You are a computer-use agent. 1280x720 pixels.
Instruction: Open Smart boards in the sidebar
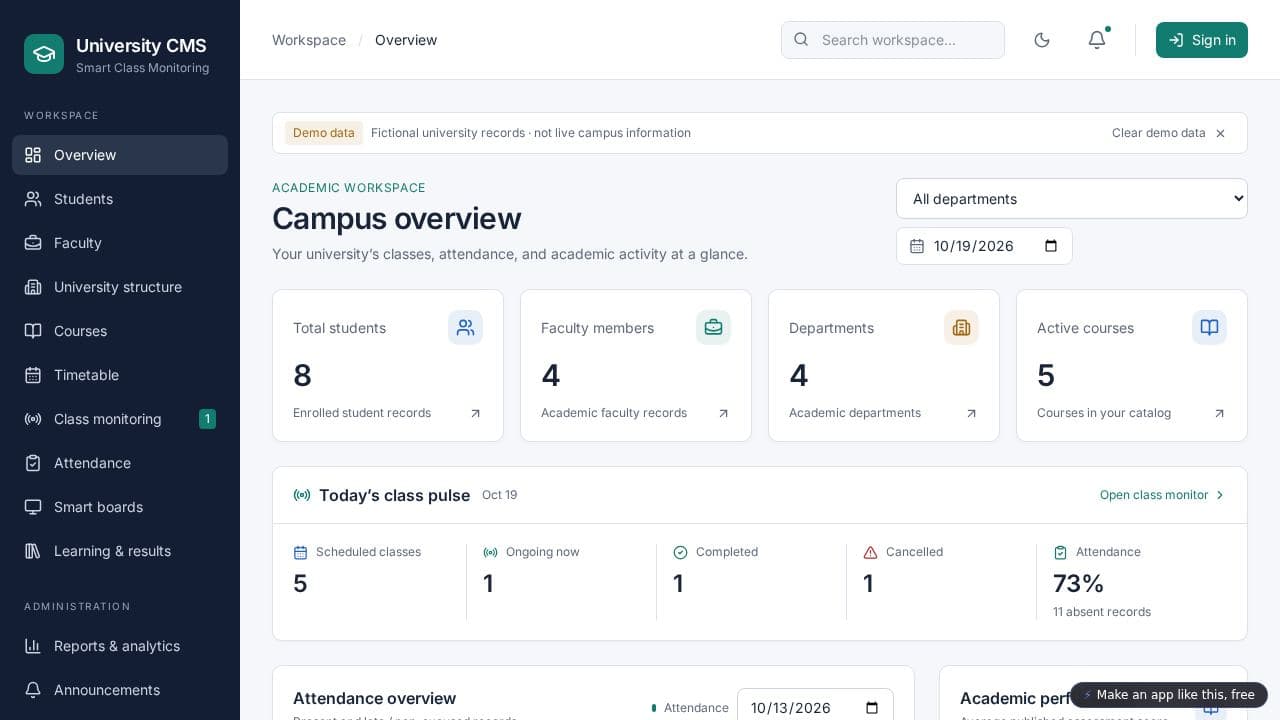(120, 507)
